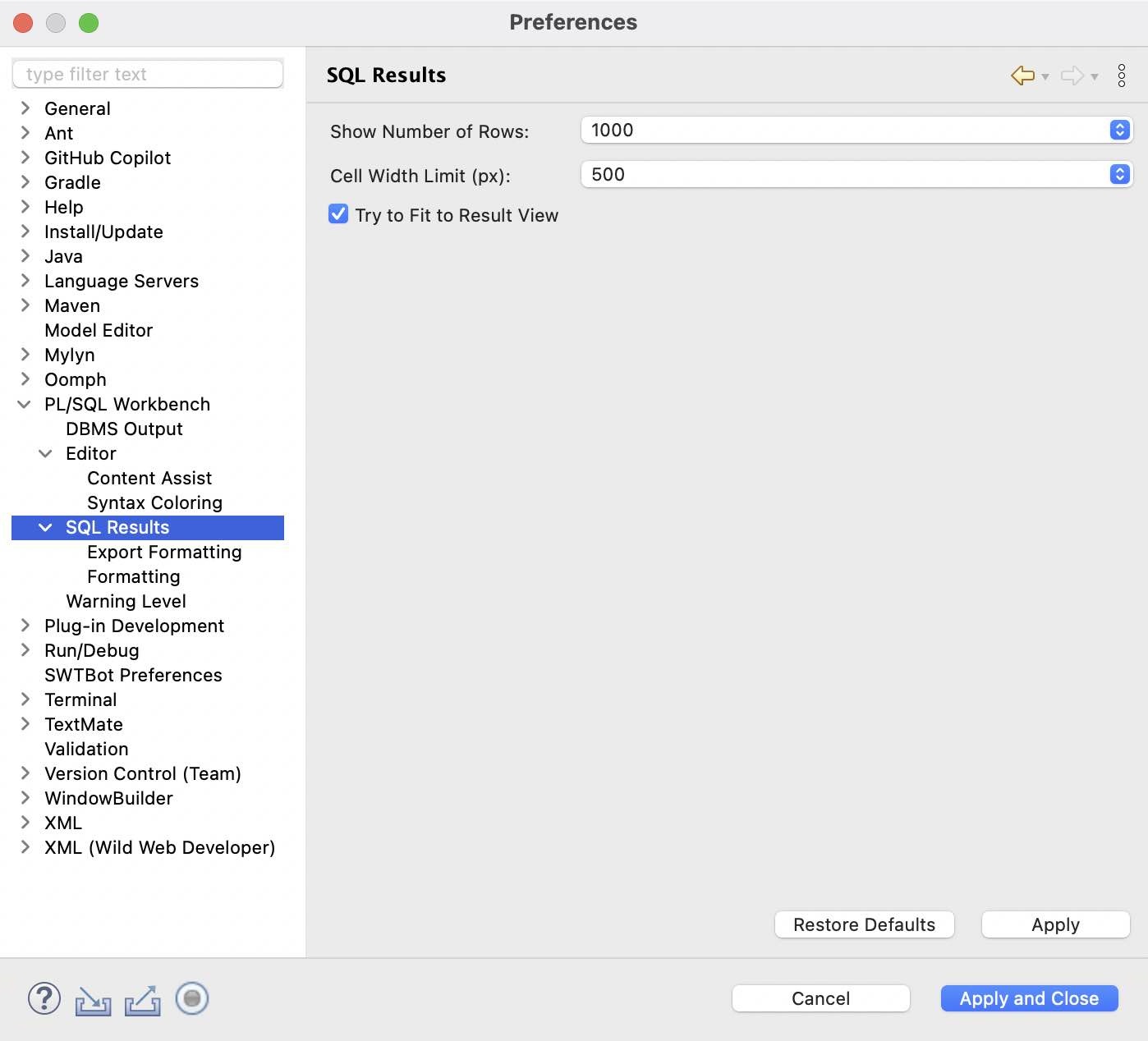Click the Export preferences icon
This screenshot has width=1148, height=1041.
pos(142,999)
